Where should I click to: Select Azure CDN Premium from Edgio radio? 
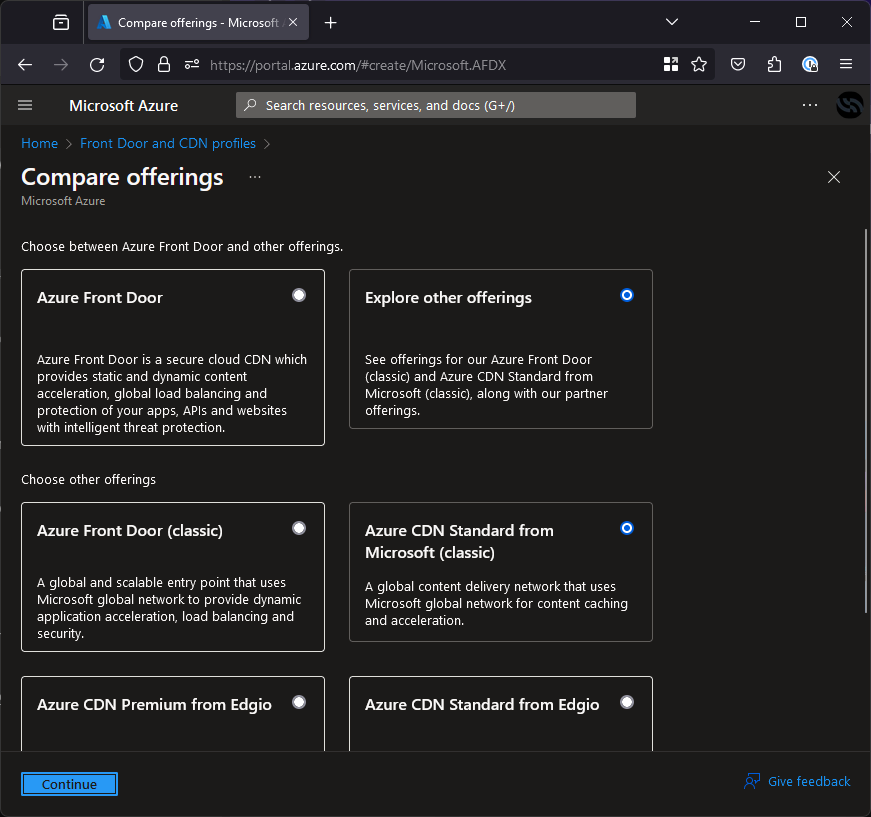click(x=299, y=702)
